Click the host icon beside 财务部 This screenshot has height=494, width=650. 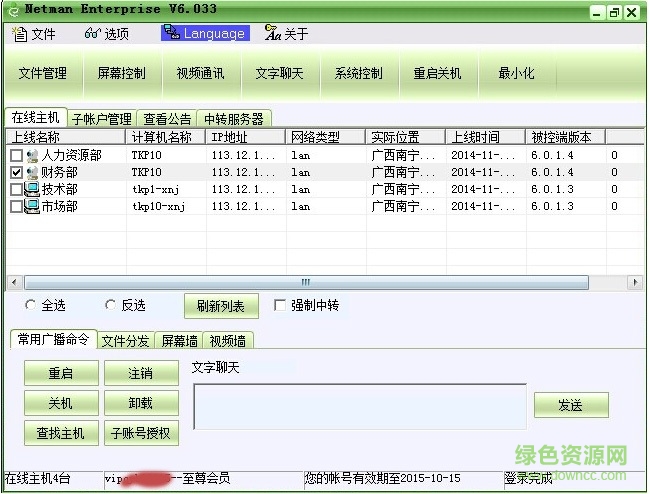click(32, 173)
